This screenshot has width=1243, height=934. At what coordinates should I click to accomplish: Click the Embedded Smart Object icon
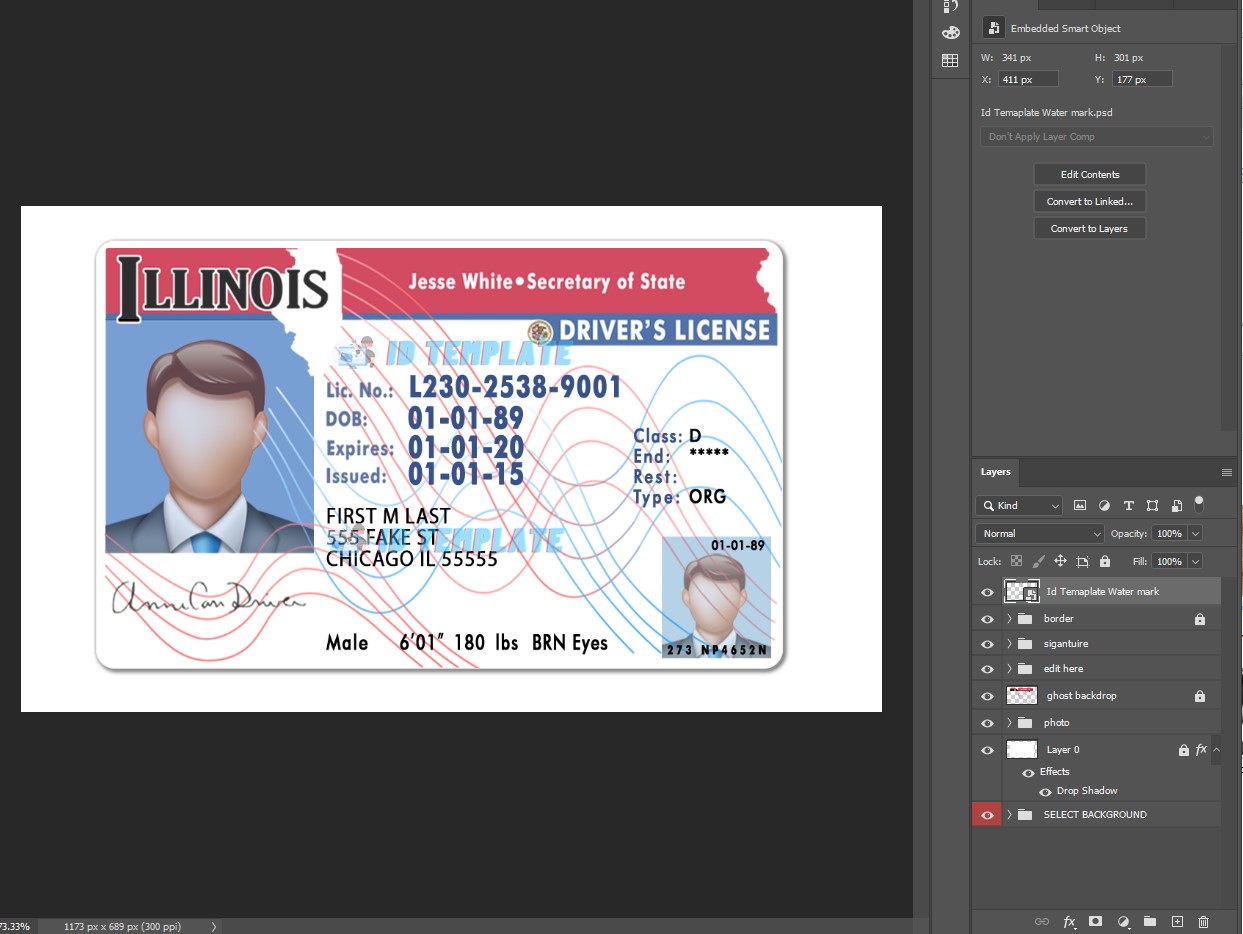[x=993, y=28]
